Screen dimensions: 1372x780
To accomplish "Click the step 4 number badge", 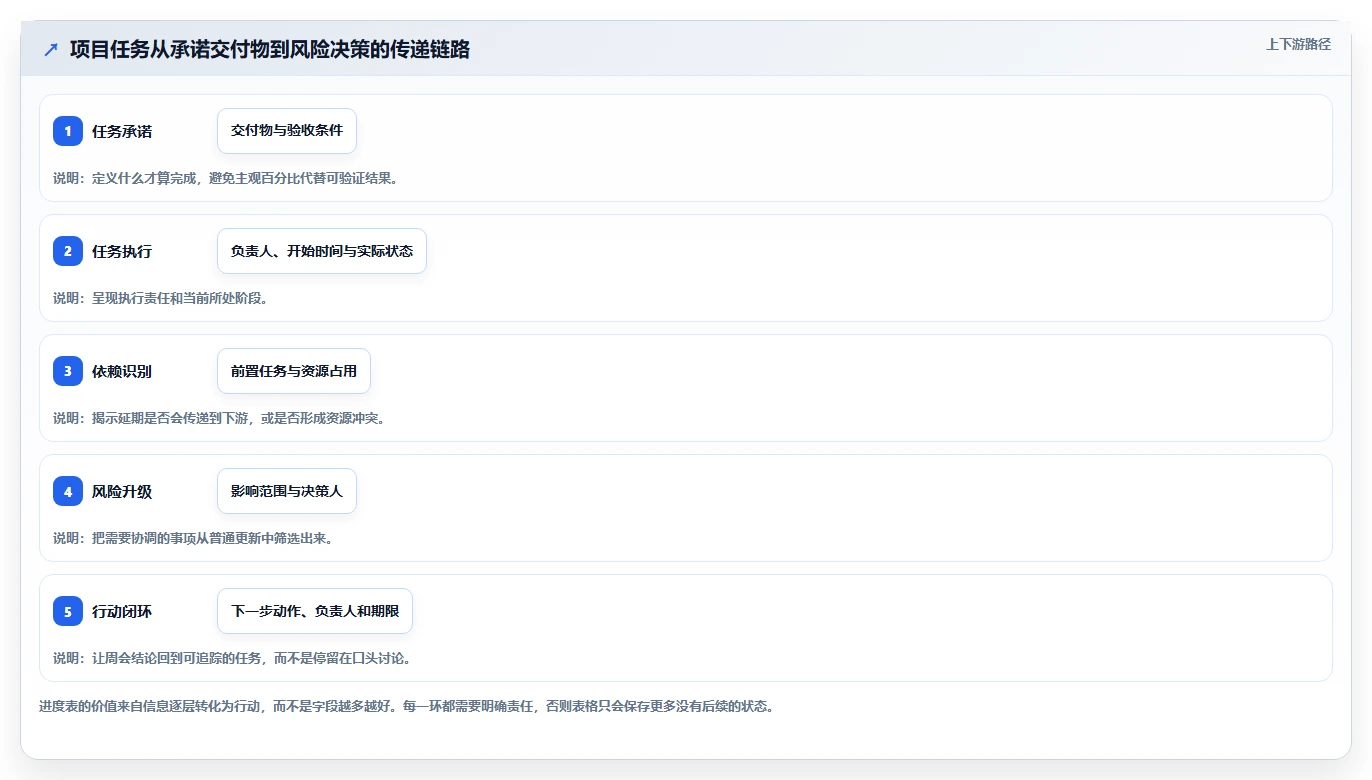I will [x=68, y=491].
